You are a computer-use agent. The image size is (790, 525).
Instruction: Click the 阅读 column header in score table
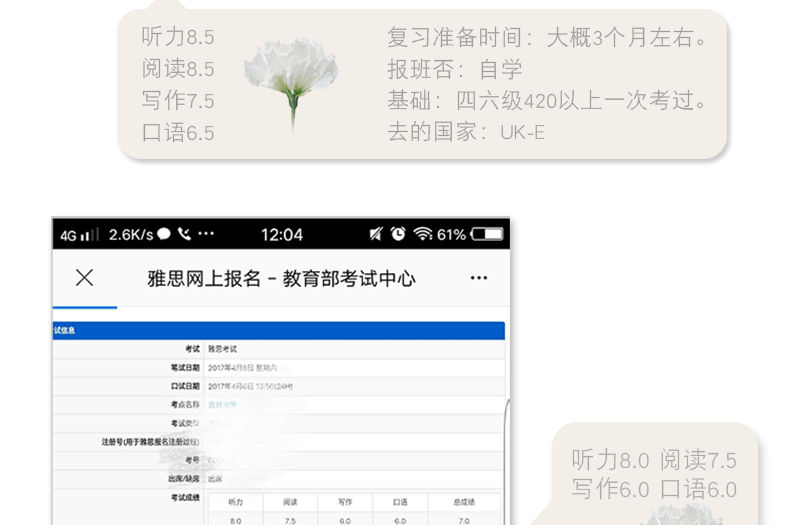tap(290, 502)
